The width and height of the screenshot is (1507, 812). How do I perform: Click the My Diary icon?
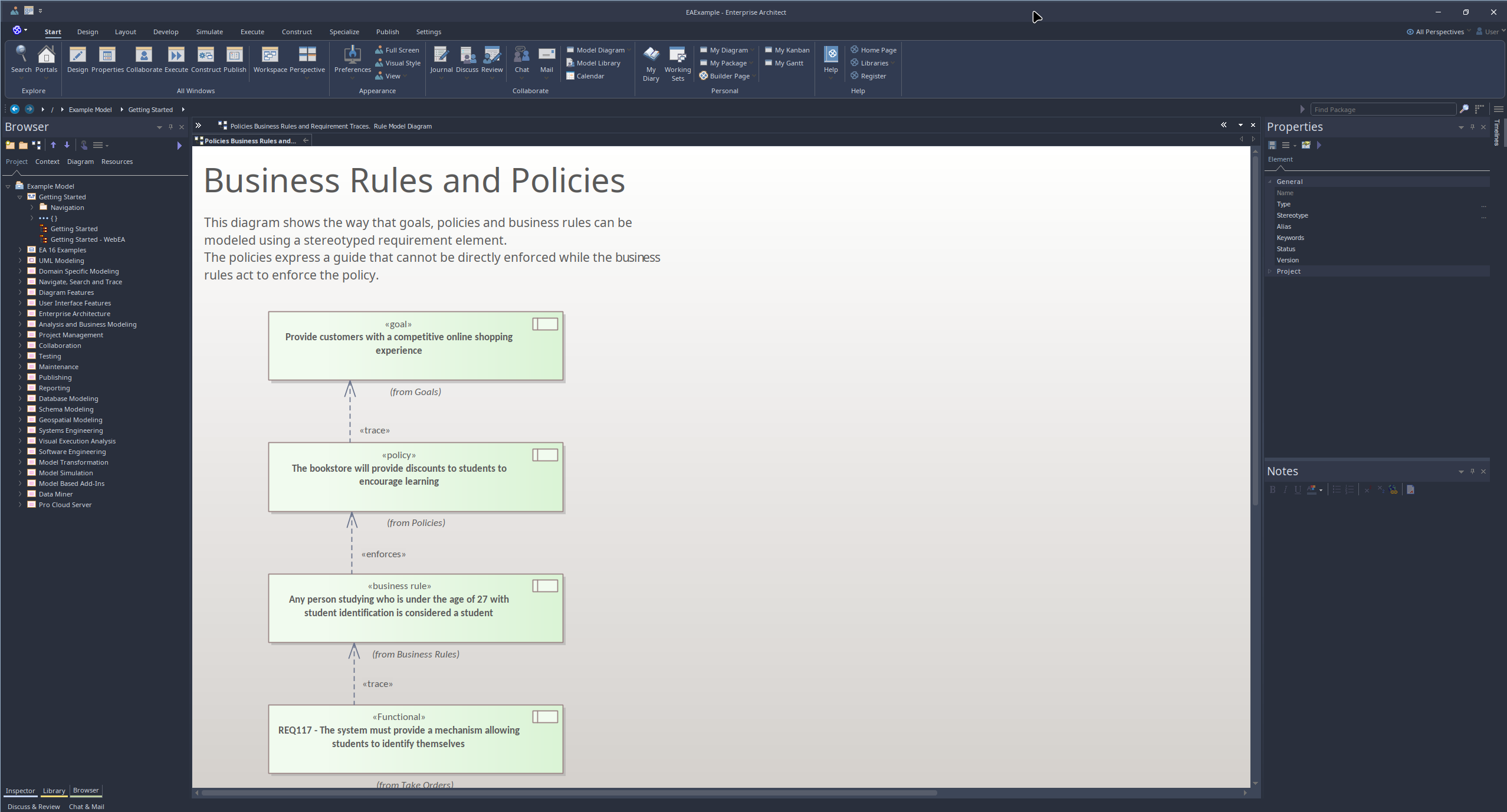coord(651,55)
